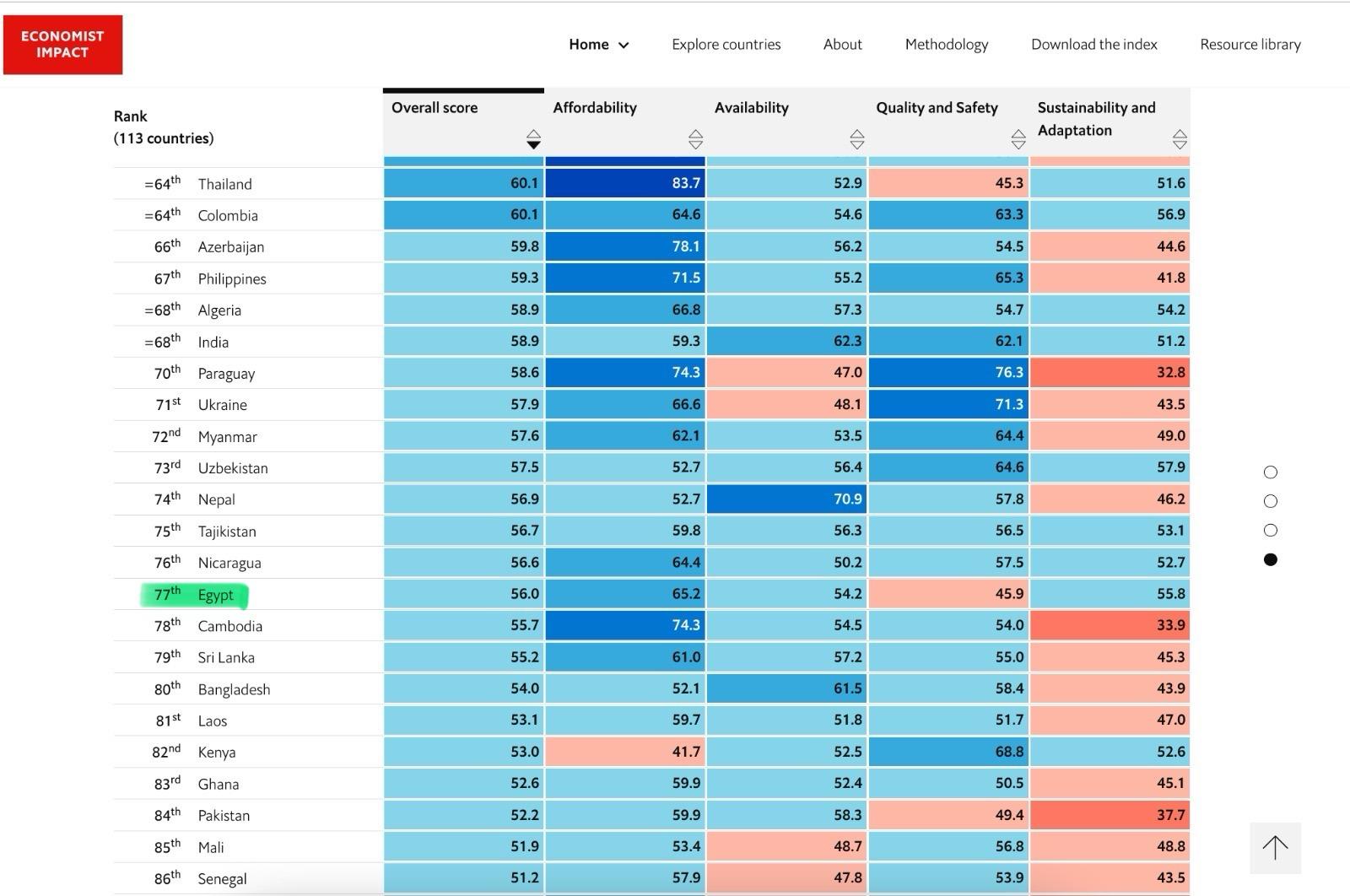Open the About page link
The image size is (1350, 896).
click(x=842, y=45)
